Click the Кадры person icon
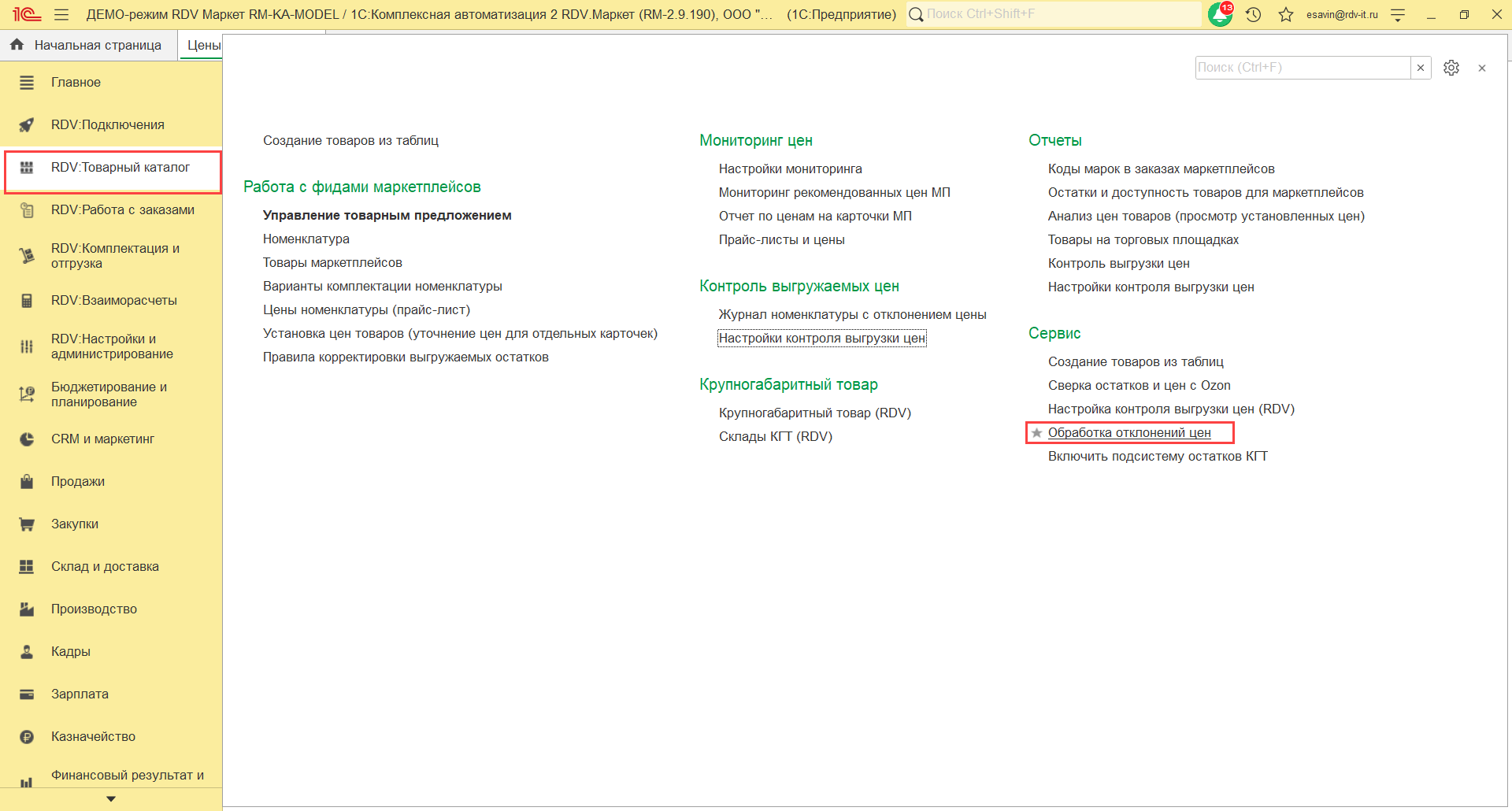Viewport: 1512px width, 811px height. click(x=27, y=652)
